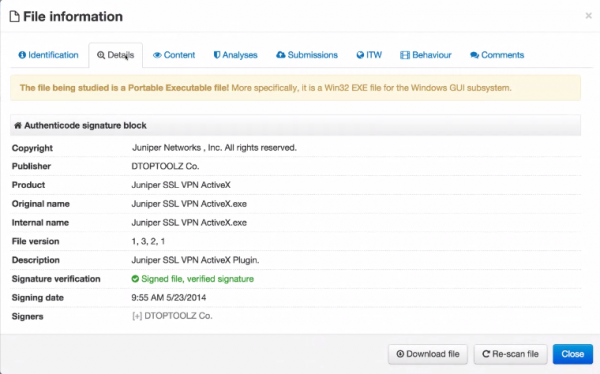Click the cloud upload icon beside Submissions
600x374 pixels.
tap(280, 55)
